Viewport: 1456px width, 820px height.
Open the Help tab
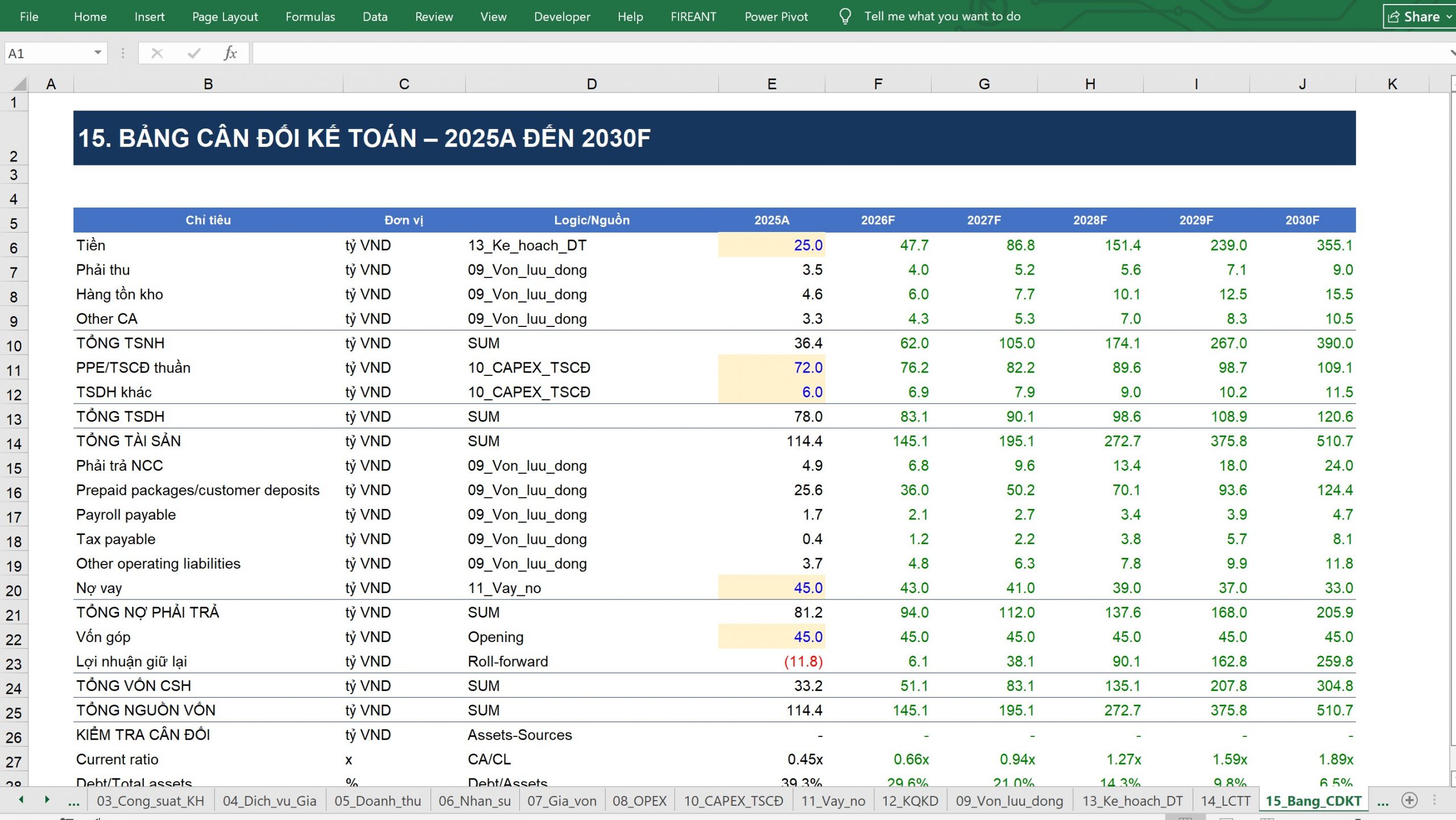[x=630, y=16]
